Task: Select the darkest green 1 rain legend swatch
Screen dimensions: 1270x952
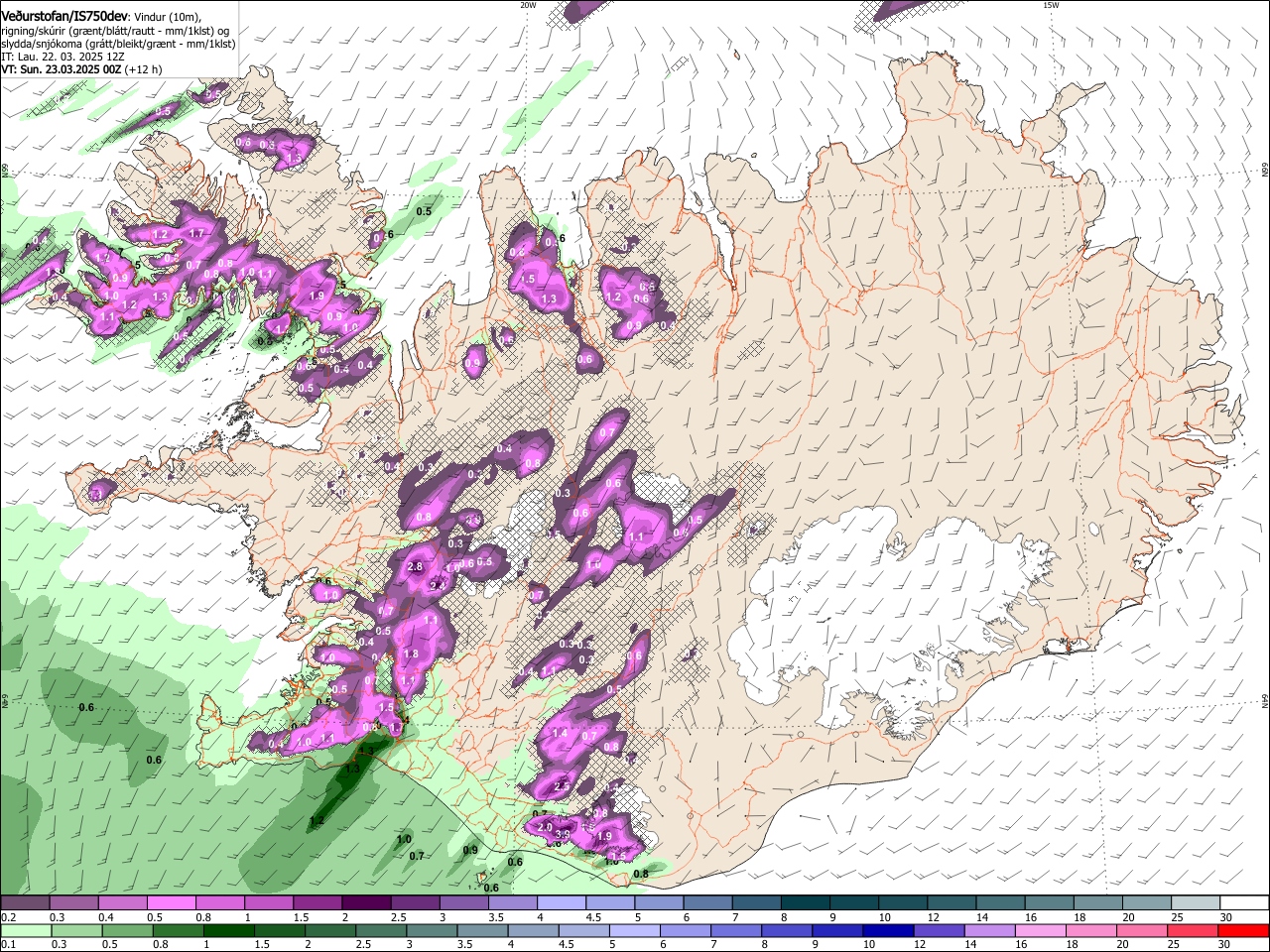Action: pos(231,930)
